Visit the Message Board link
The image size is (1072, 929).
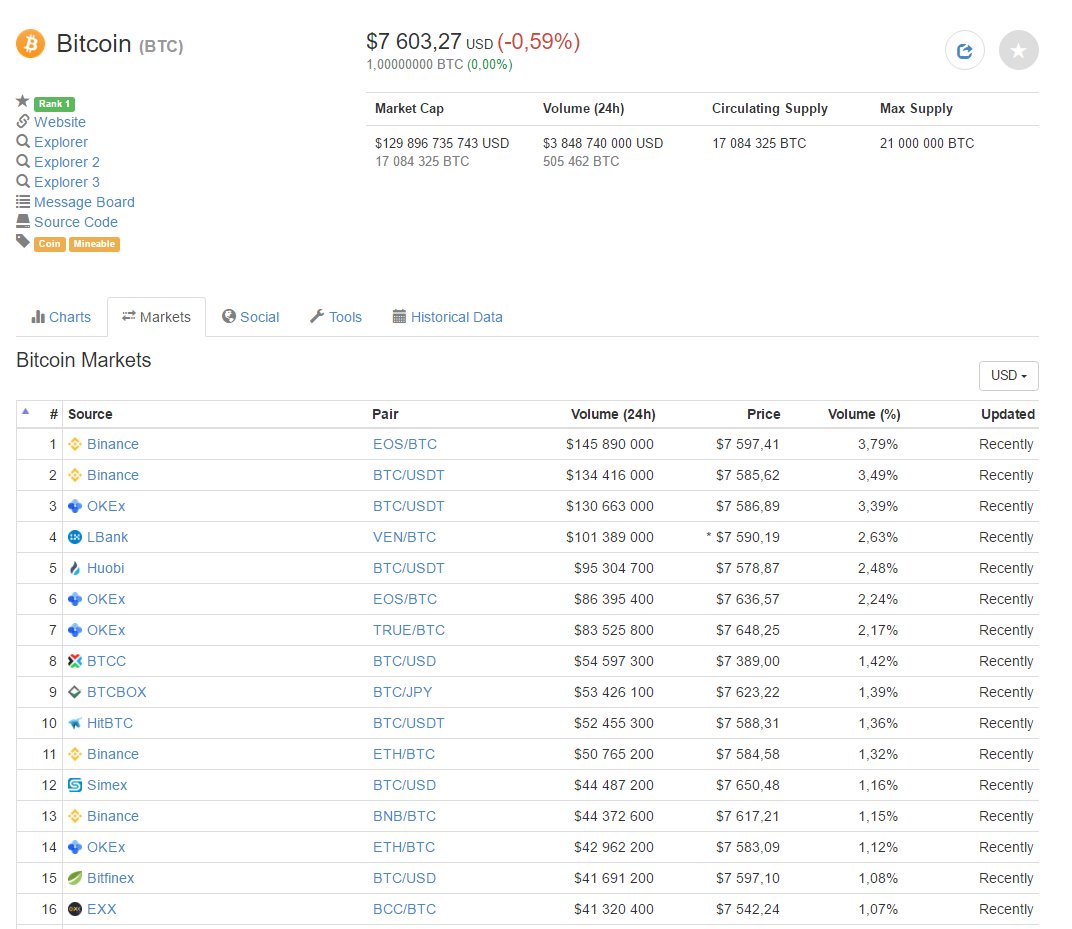84,202
